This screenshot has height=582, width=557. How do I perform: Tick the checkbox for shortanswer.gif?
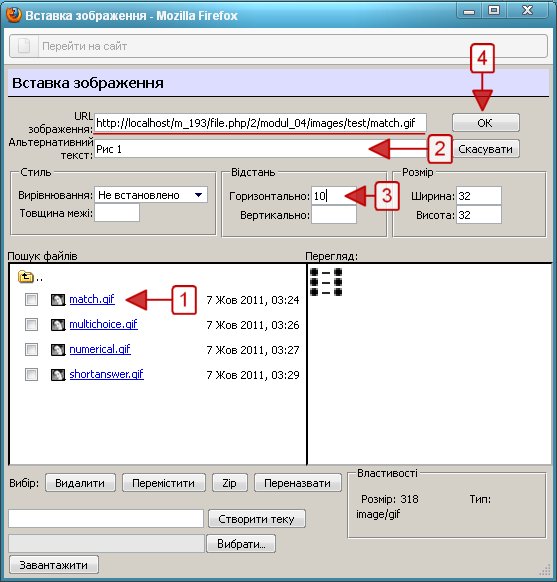[x=31, y=374]
